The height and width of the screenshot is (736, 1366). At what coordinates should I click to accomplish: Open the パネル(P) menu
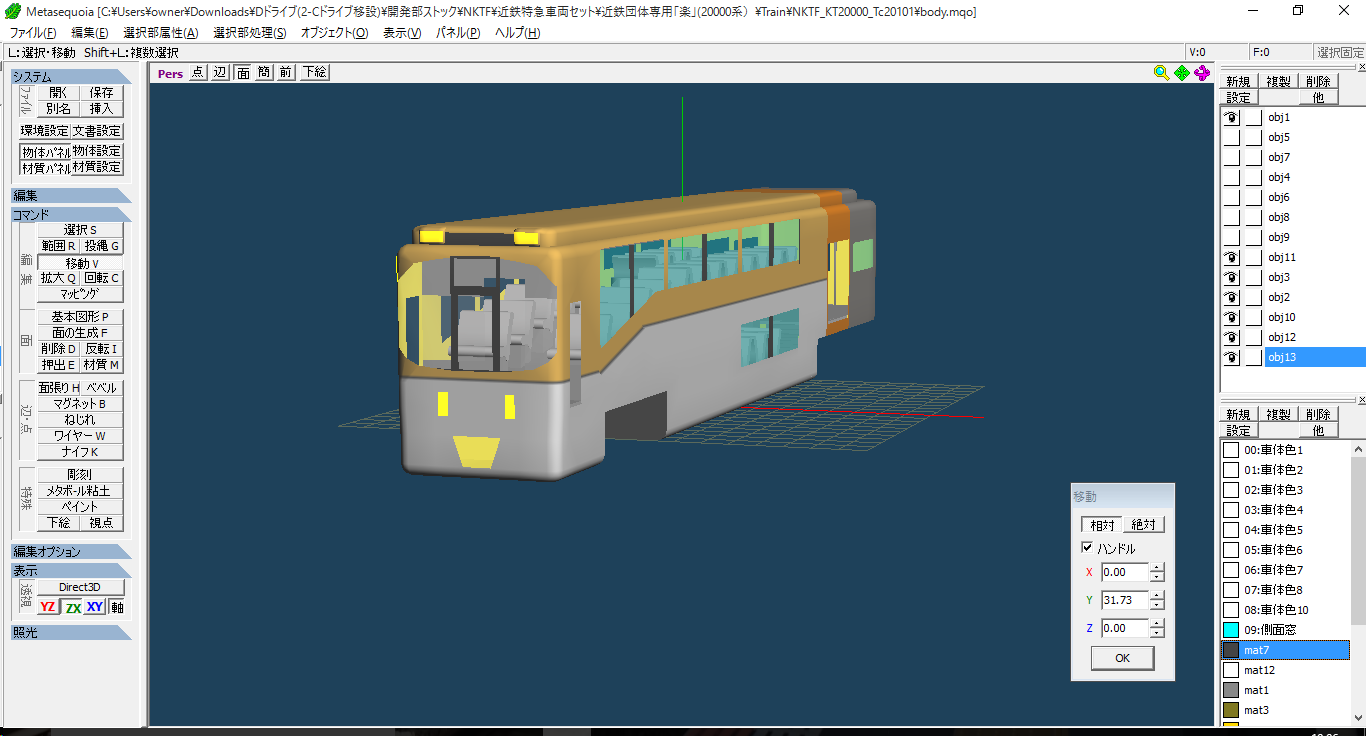(x=458, y=33)
